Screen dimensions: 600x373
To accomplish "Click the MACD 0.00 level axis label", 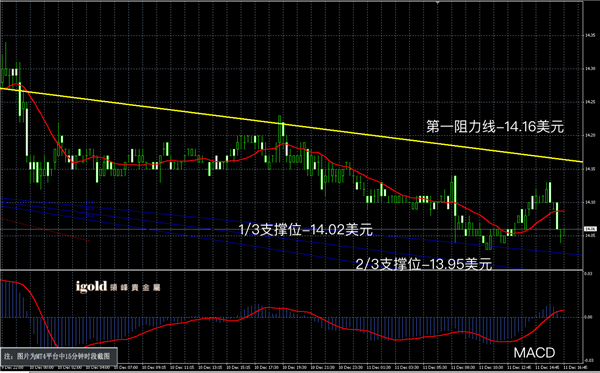I will (x=590, y=317).
